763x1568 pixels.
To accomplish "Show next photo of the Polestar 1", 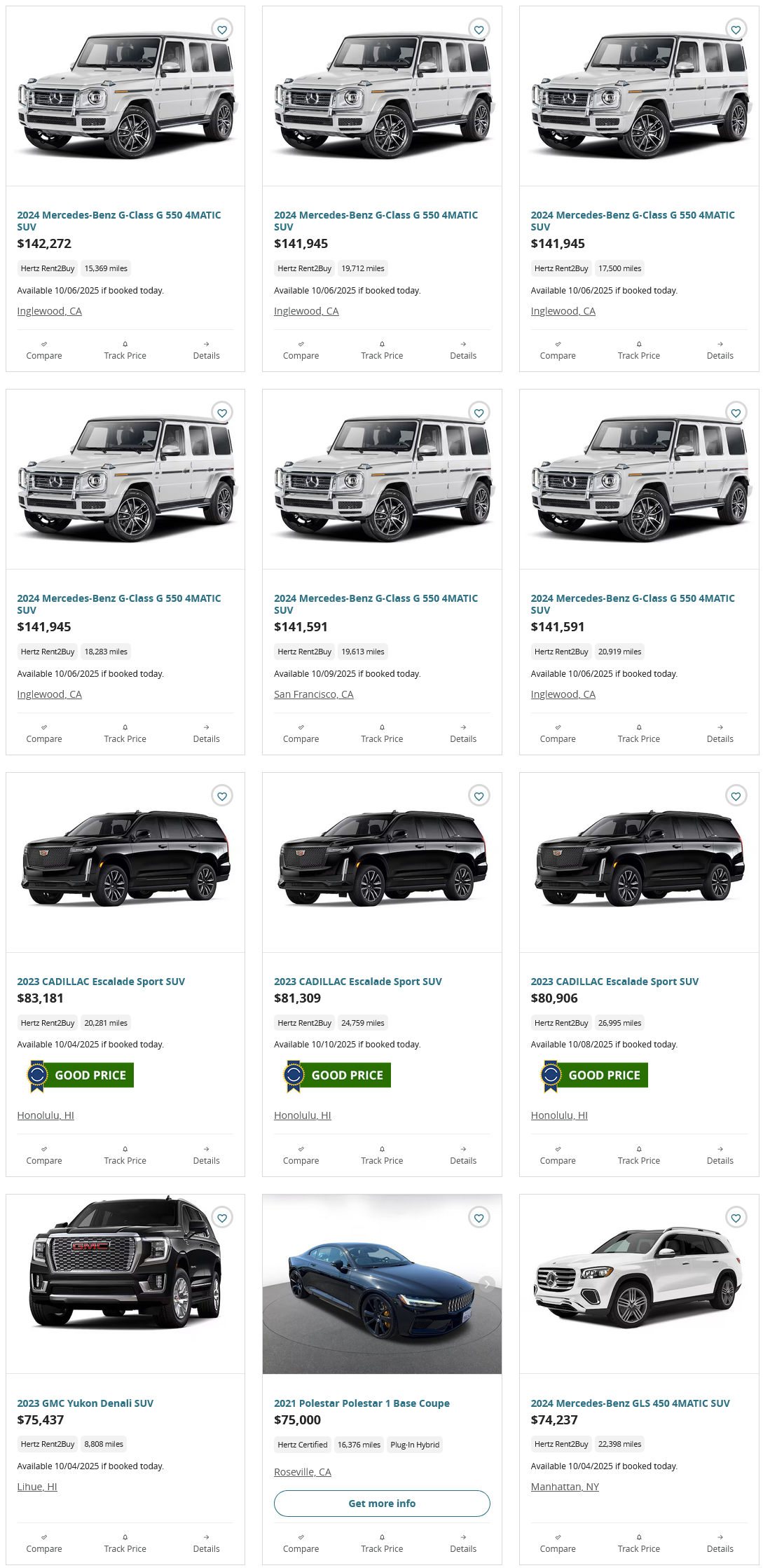I will 487,1284.
